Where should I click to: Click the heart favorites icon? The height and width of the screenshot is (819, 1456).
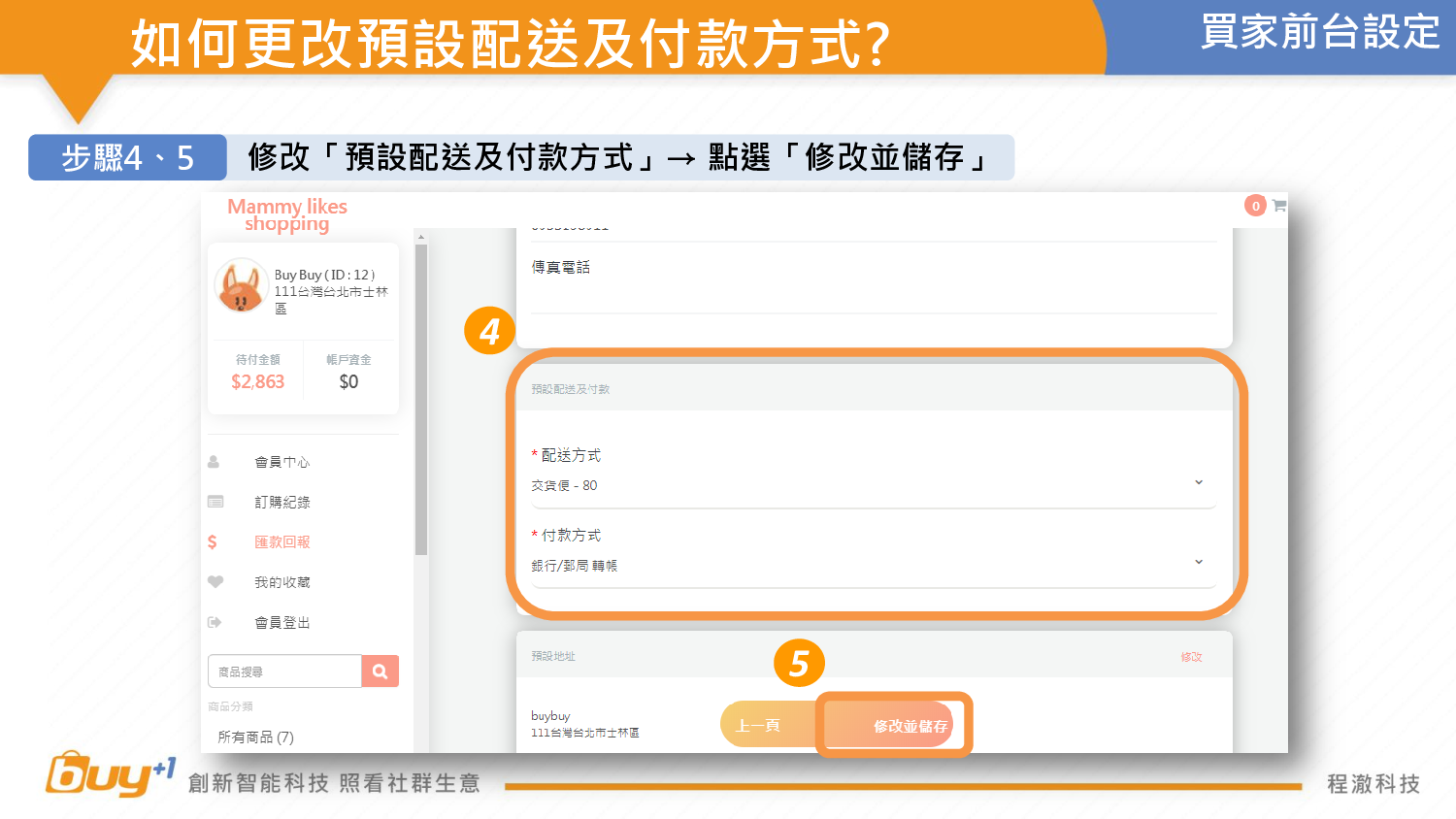[x=215, y=582]
